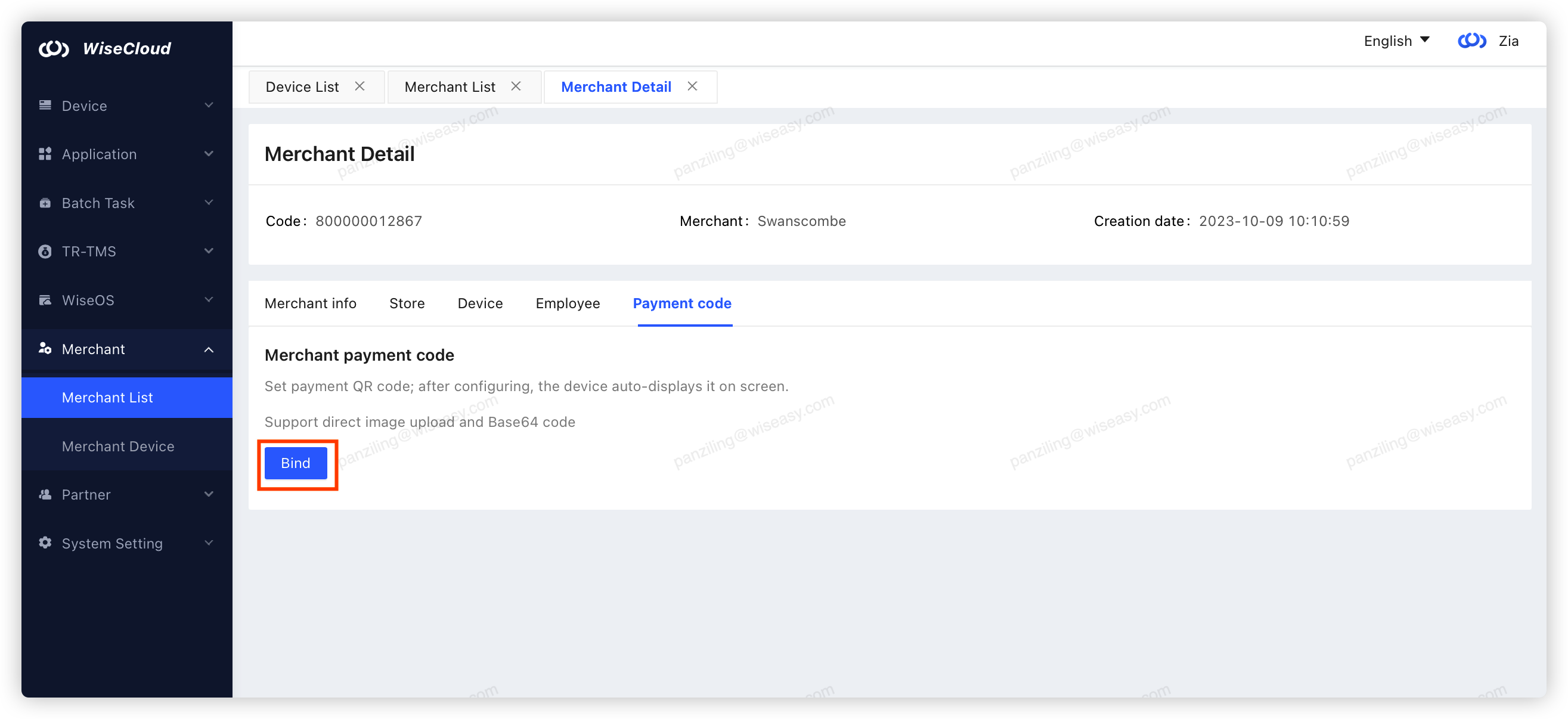The height and width of the screenshot is (719, 1568).
Task: Open the Employee tab
Action: [568, 303]
